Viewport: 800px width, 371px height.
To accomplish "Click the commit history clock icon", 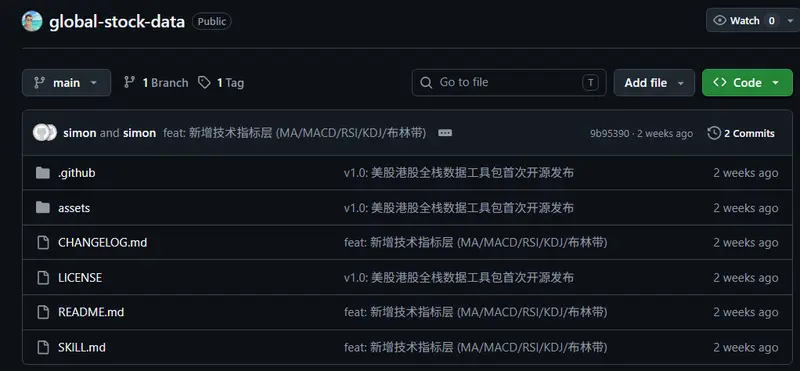I will (x=714, y=133).
